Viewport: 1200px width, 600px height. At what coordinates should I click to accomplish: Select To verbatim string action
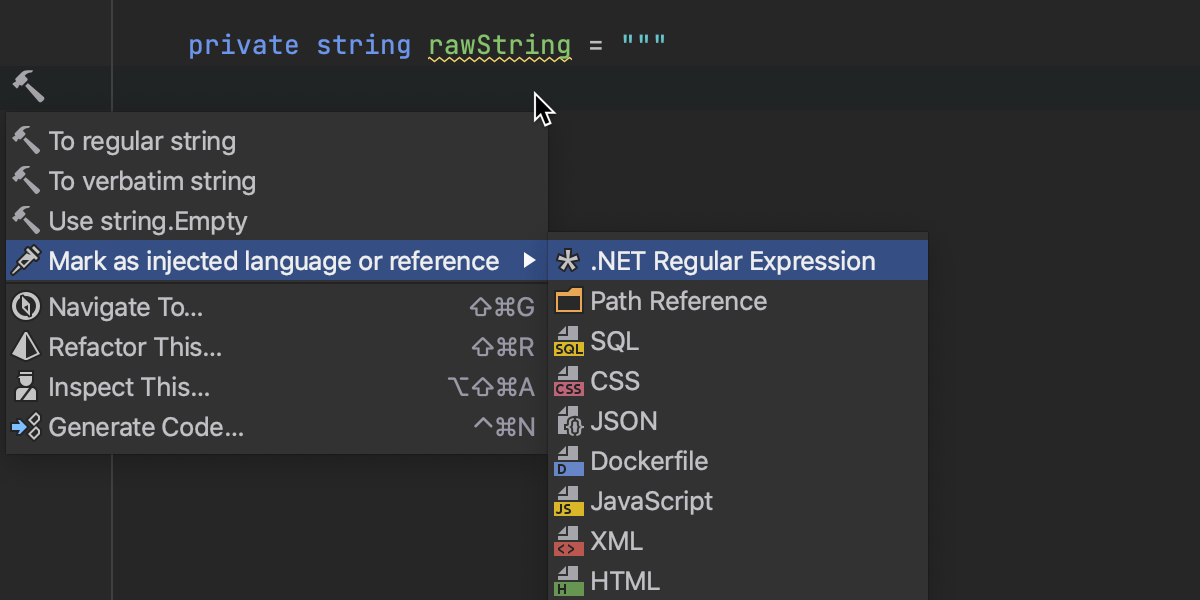152,181
